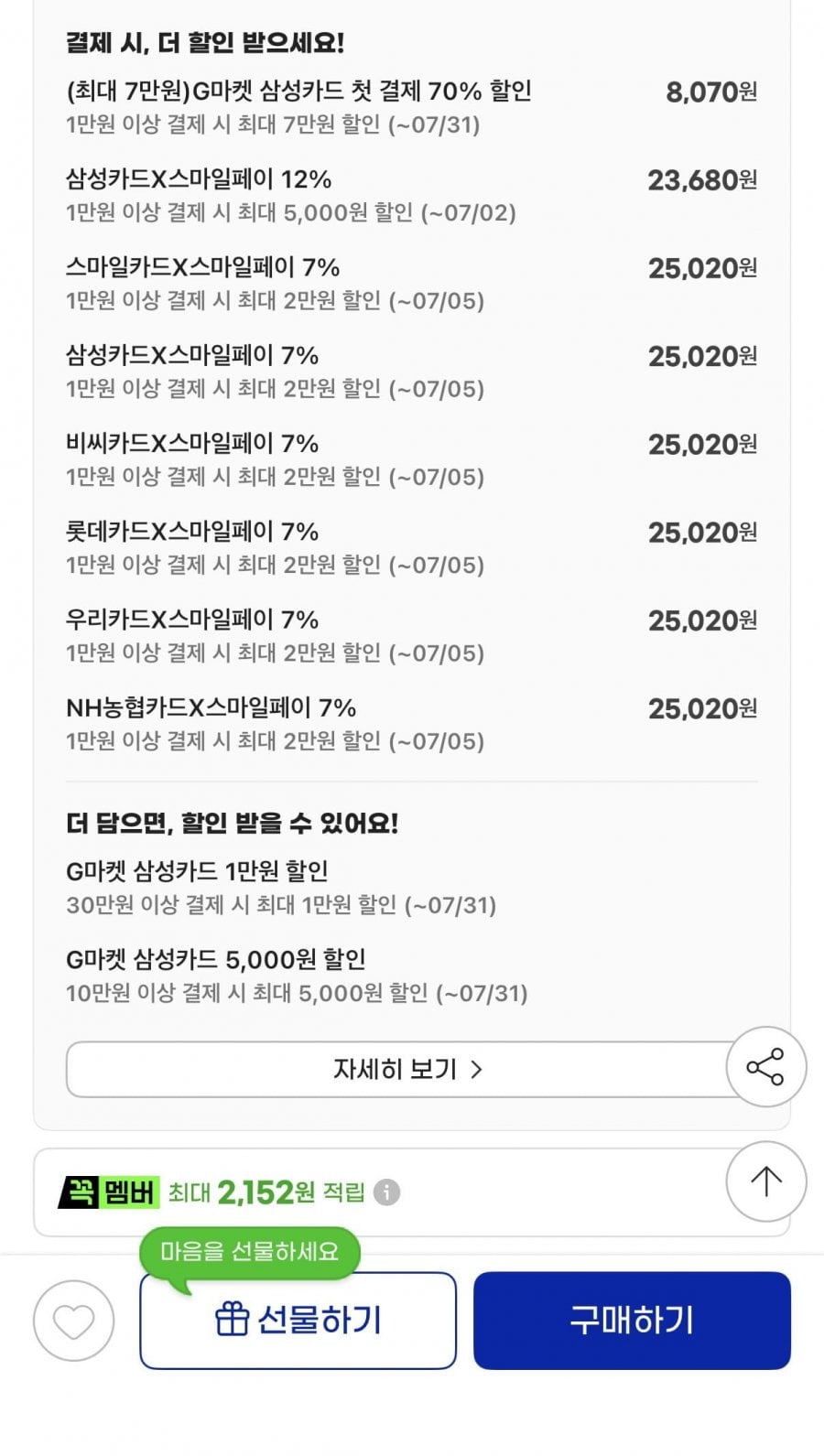Tap the 꼭 멤버 badge logo
824x1456 pixels.
click(108, 1192)
